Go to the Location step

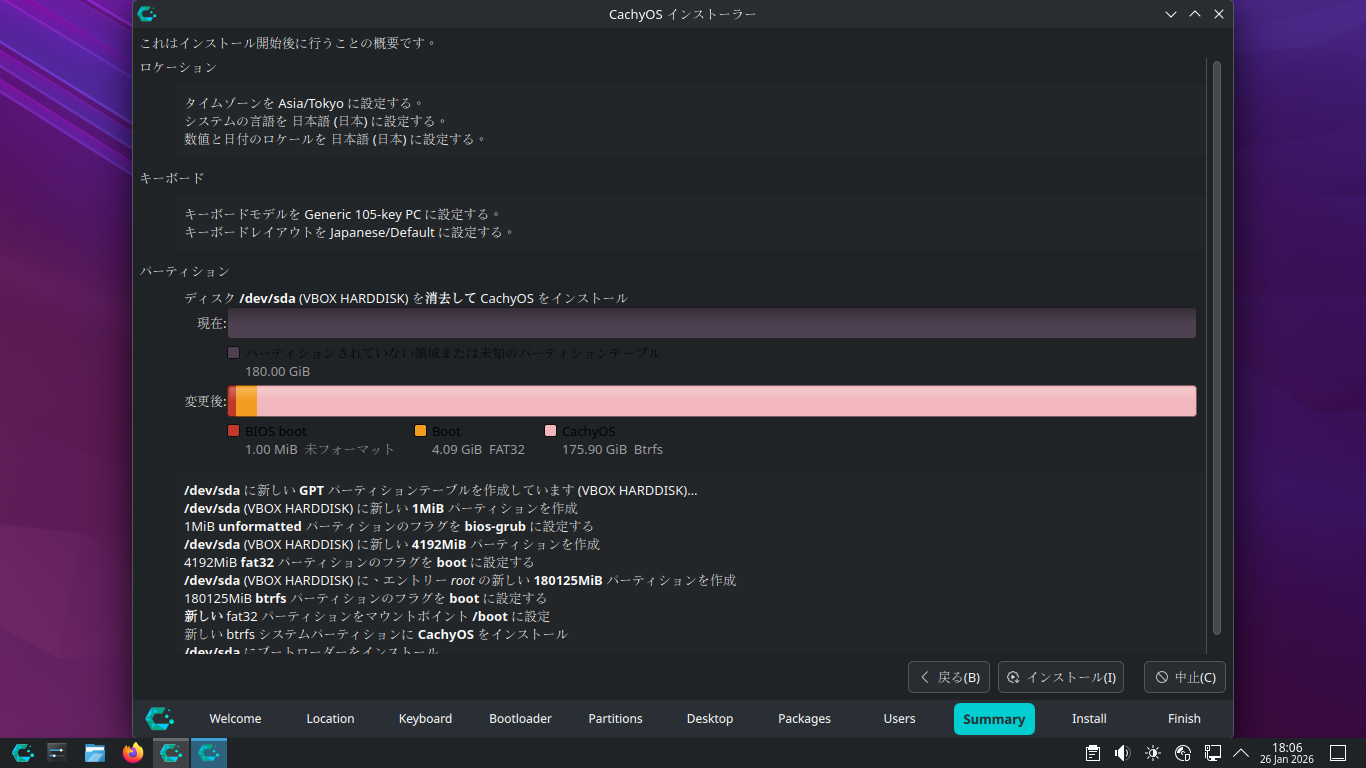330,719
